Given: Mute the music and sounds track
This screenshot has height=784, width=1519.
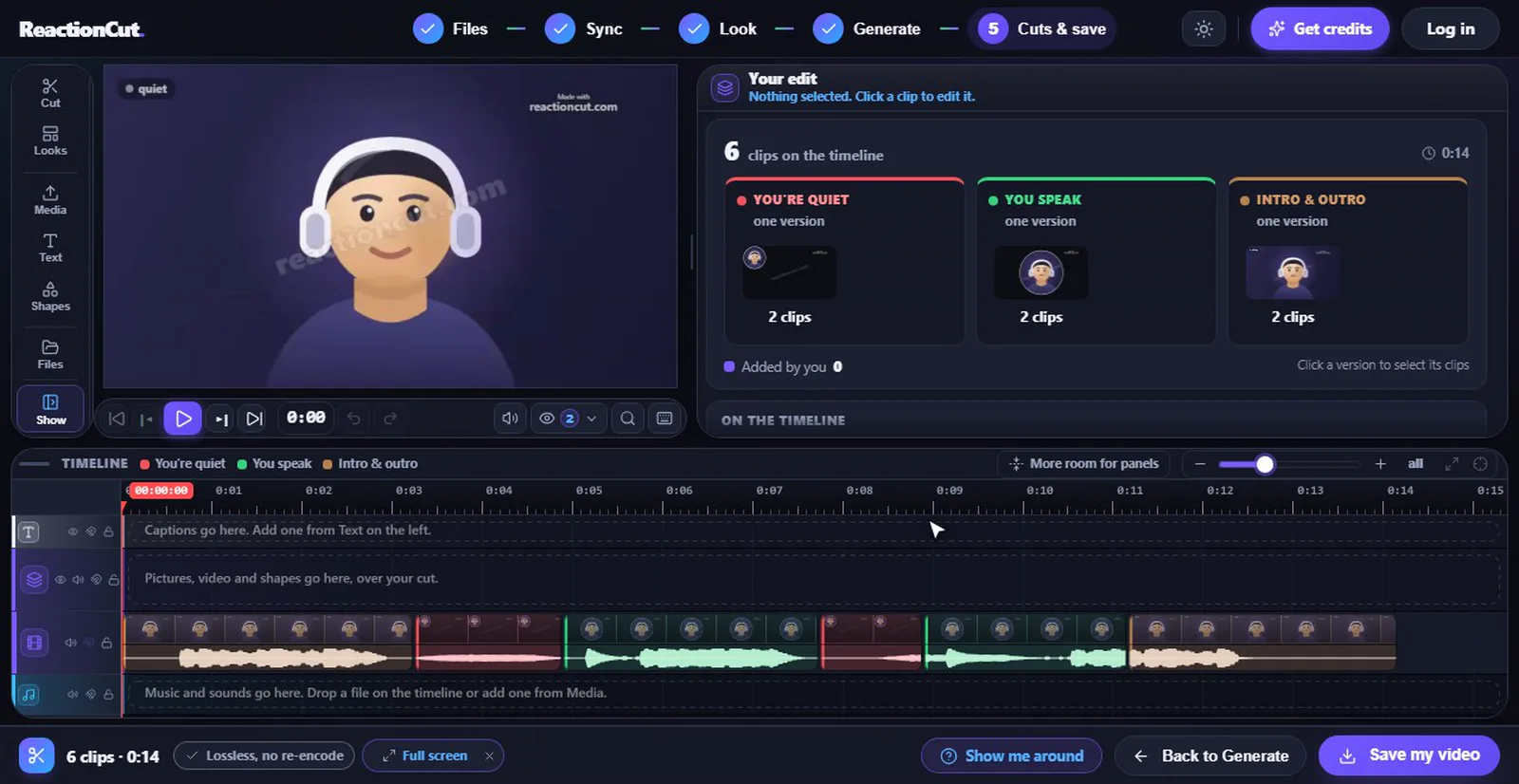Looking at the screenshot, I should coord(72,694).
